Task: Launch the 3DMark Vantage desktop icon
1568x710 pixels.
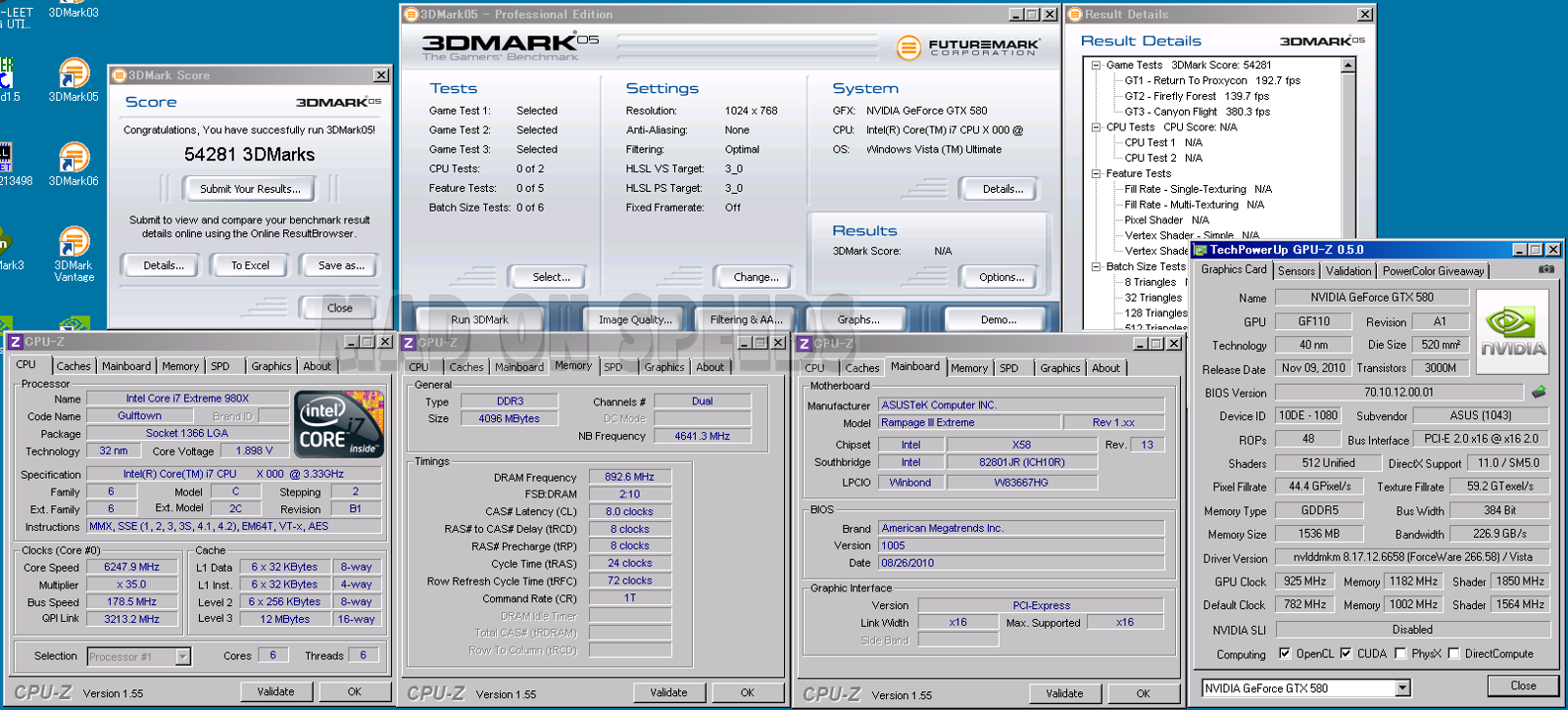Action: coord(73,242)
